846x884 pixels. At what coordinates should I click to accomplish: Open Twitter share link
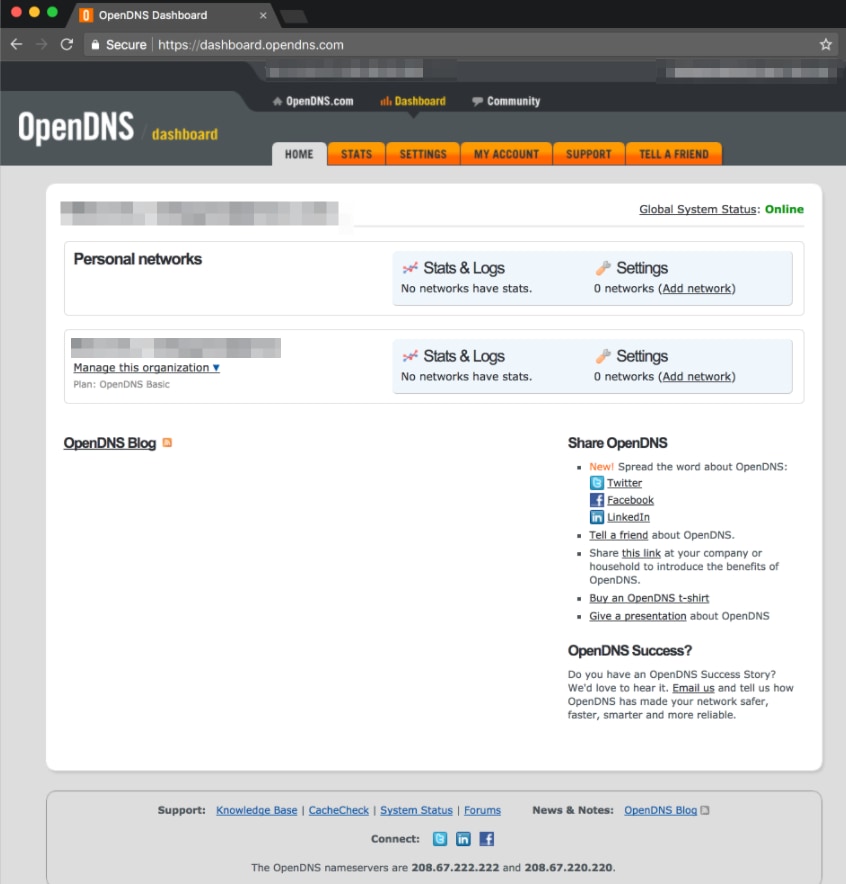624,483
